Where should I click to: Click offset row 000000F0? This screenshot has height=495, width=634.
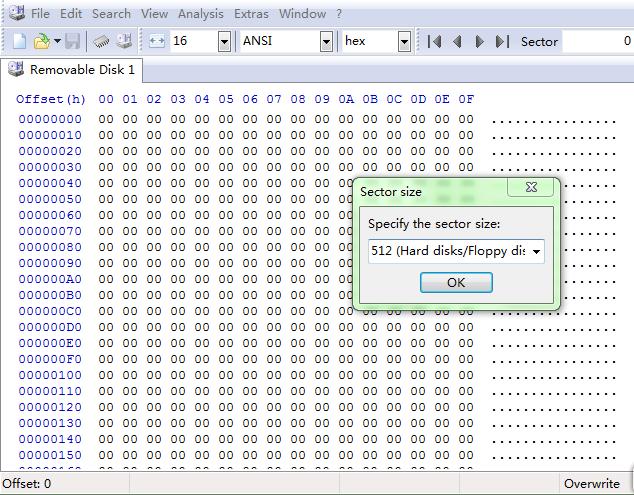click(50, 359)
